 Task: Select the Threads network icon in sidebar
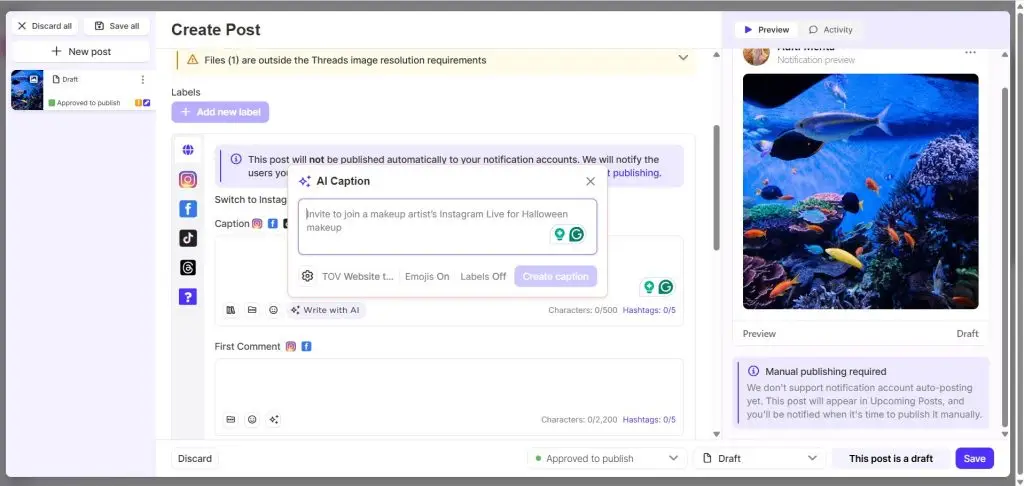tap(188, 268)
